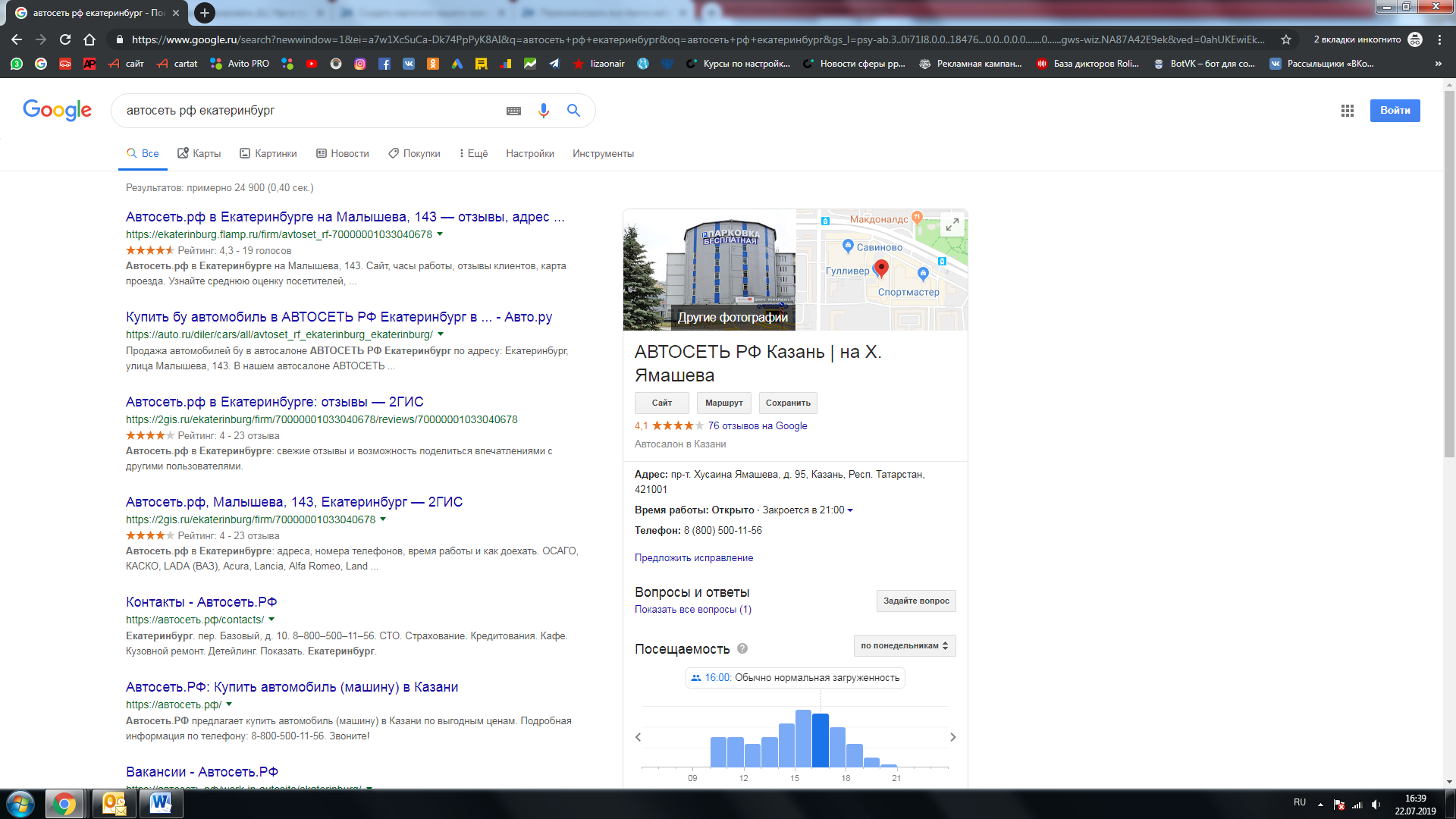Open the Ещё search menu
Screen dimensions: 1456x819
pos(473,154)
